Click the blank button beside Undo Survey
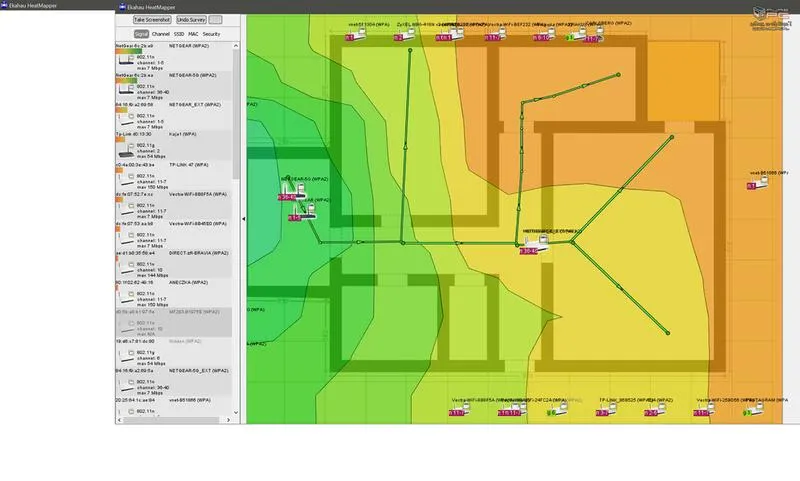This screenshot has width=800, height=481. (x=215, y=19)
